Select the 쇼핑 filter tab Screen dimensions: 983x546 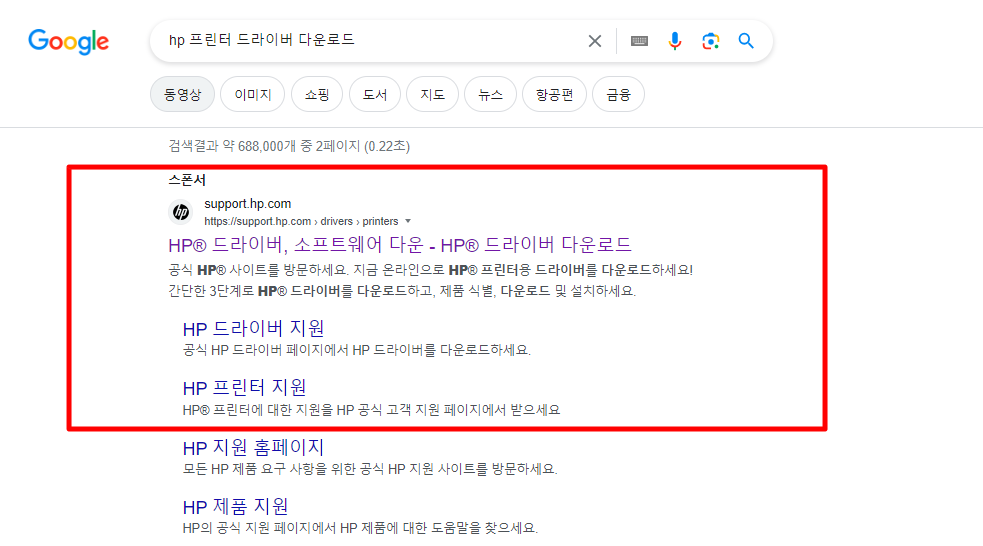point(317,95)
